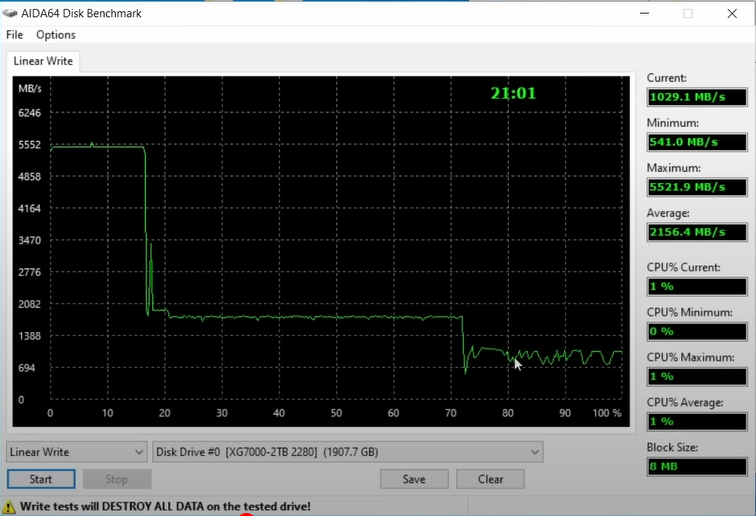Image resolution: width=756 pixels, height=516 pixels.
Task: Click the elapsed time 21:01 in graph
Action: click(513, 93)
